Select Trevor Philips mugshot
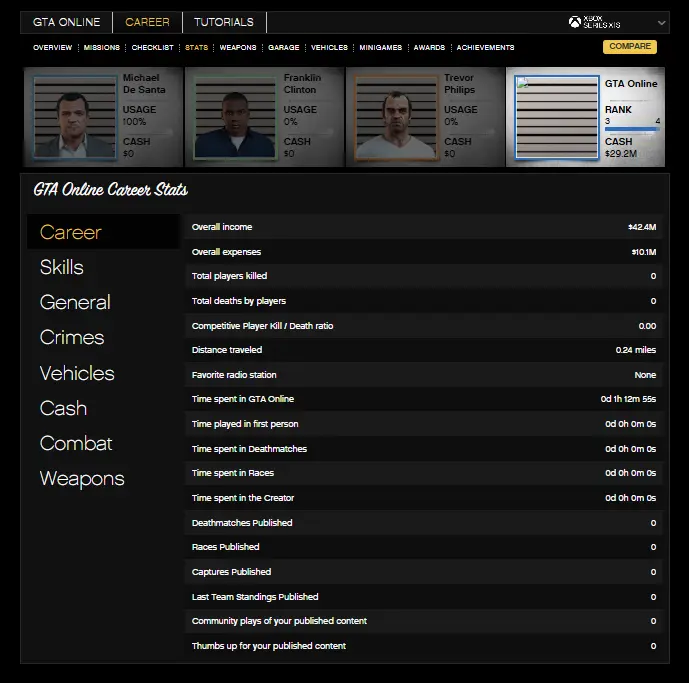The width and height of the screenshot is (689, 683). tap(397, 117)
